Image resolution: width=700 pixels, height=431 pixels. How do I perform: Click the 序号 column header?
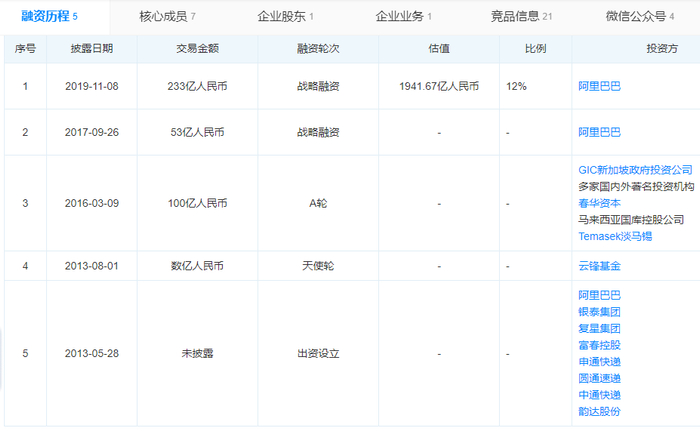click(25, 49)
